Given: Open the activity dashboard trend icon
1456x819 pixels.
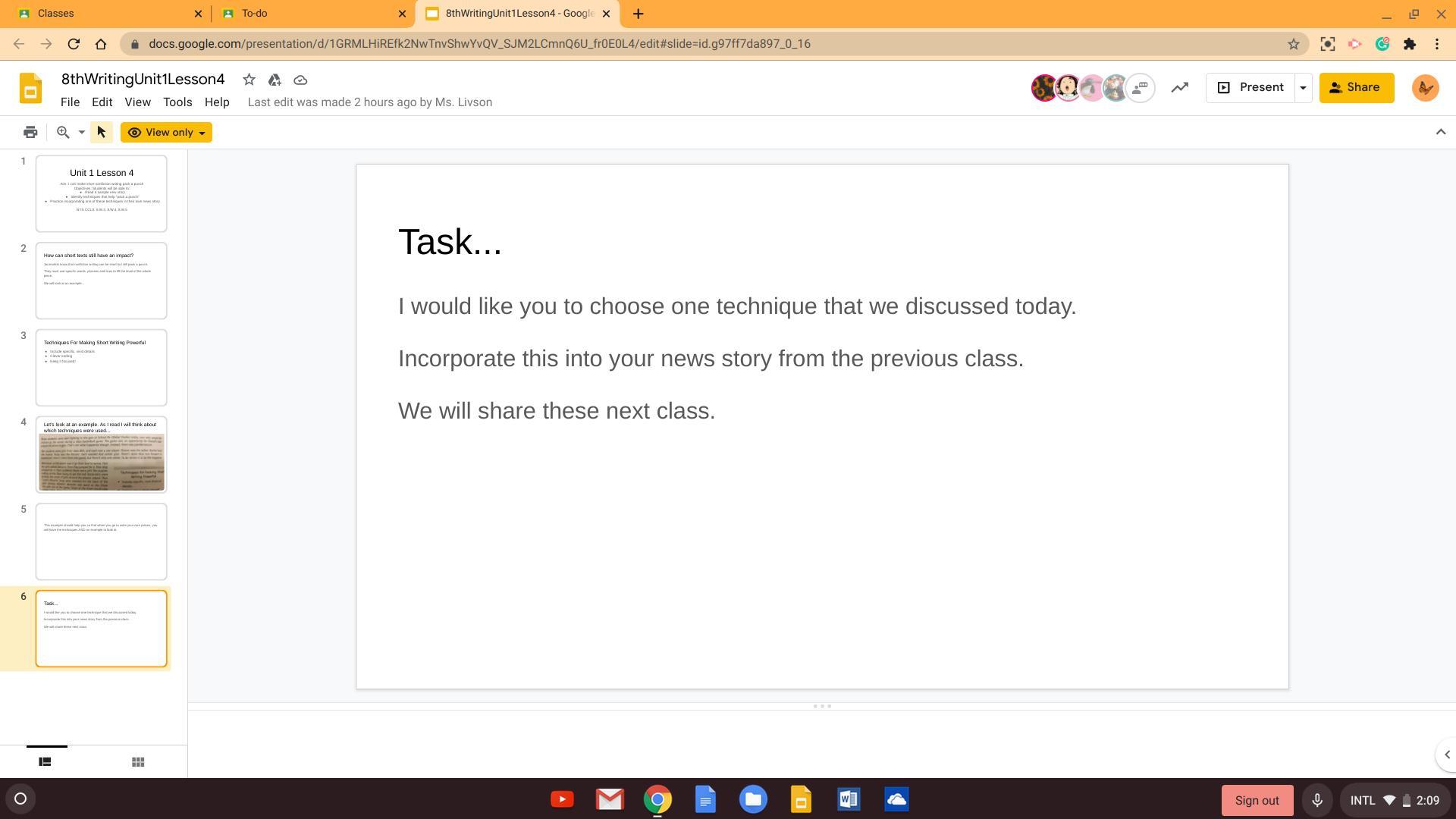Looking at the screenshot, I should 1179,88.
